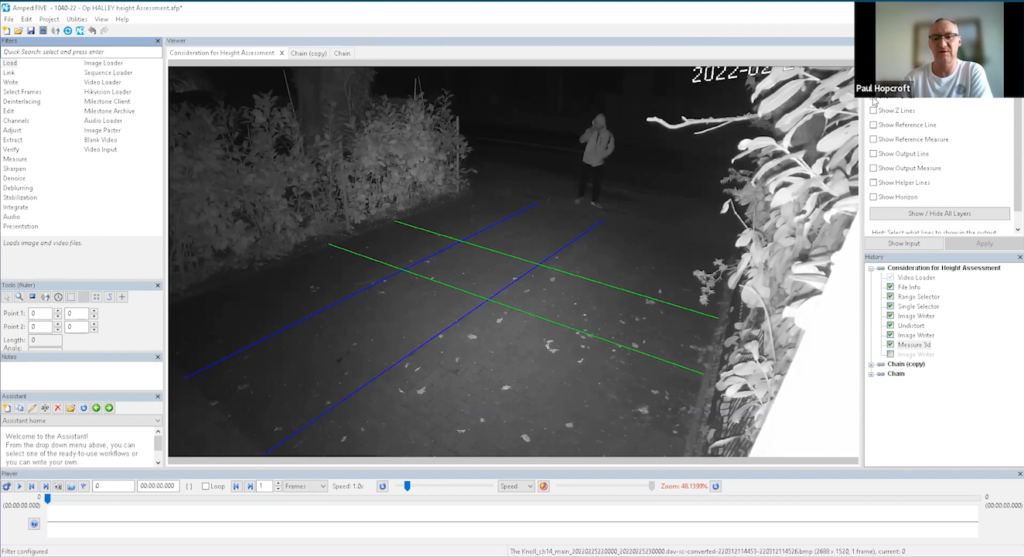Click the Show / Hide All Layers button

[x=939, y=214]
